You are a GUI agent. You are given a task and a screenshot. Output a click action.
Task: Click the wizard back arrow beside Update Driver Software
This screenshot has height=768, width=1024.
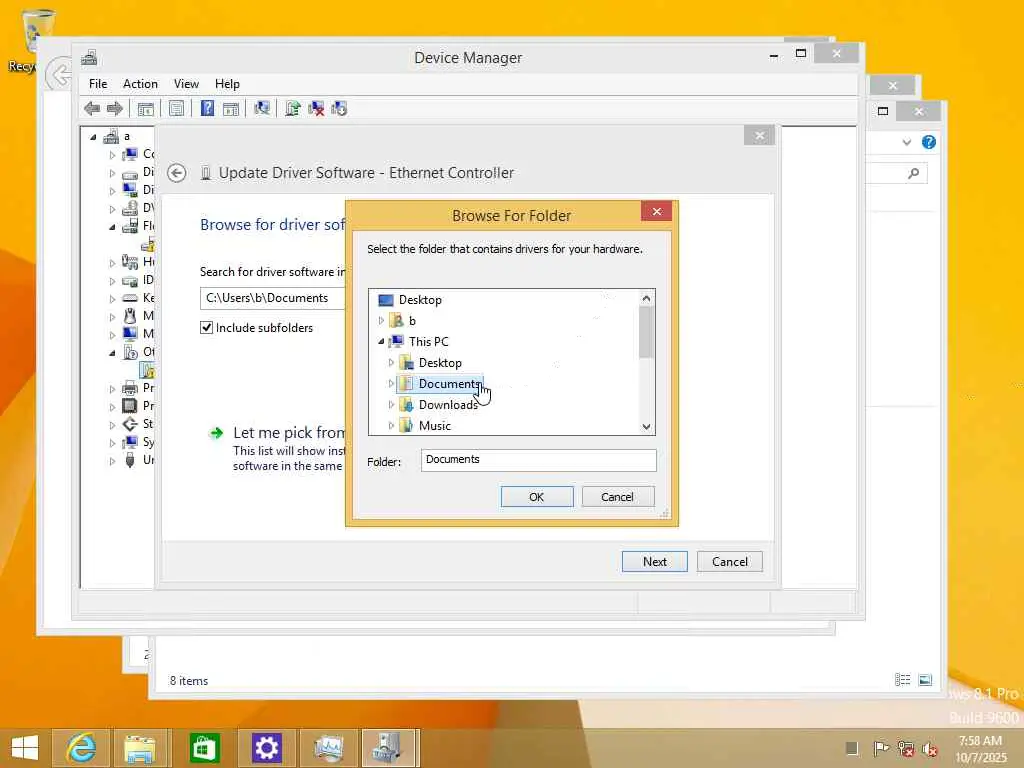176,173
